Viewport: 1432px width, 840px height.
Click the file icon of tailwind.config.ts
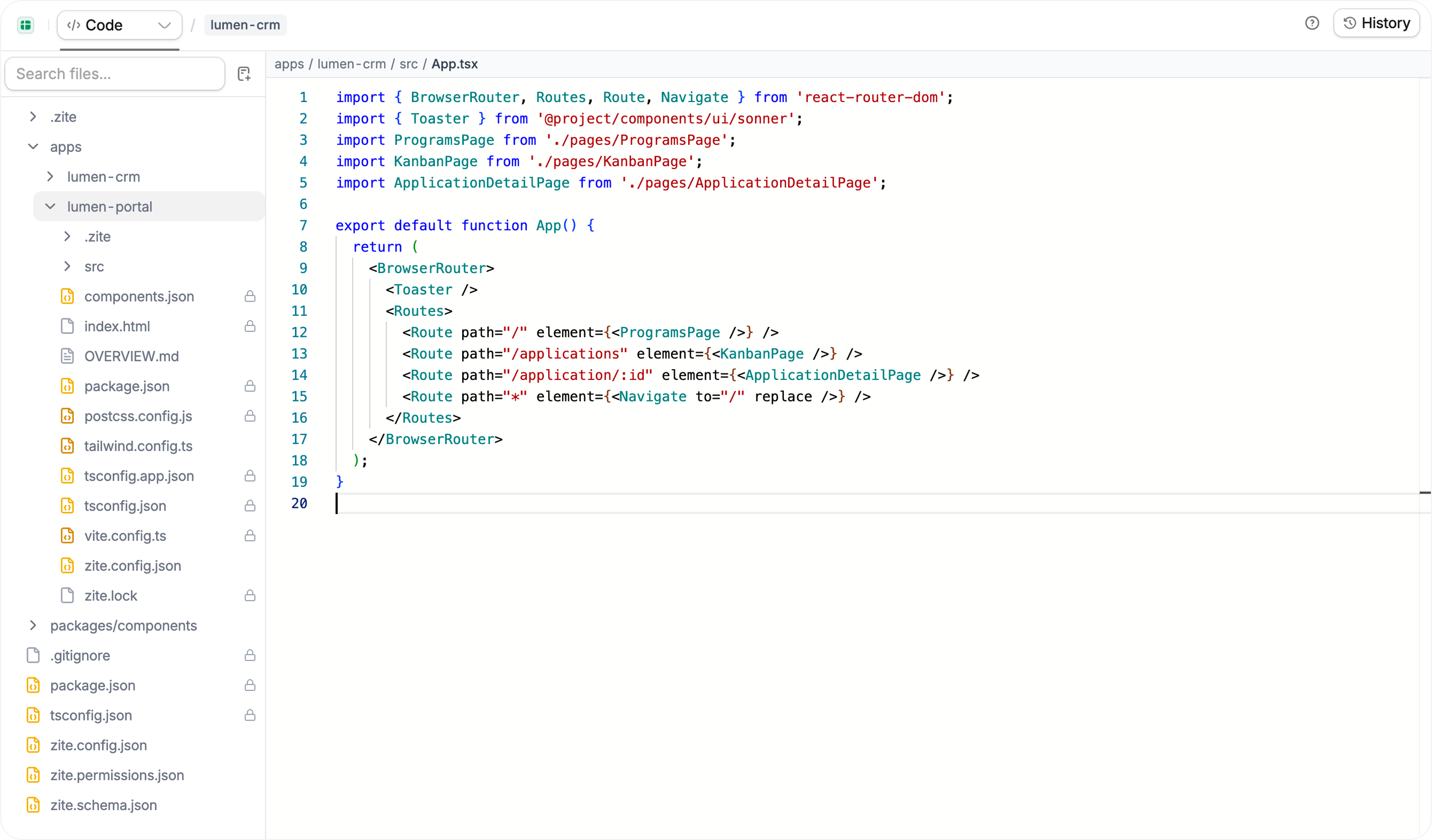pyautogui.click(x=67, y=446)
